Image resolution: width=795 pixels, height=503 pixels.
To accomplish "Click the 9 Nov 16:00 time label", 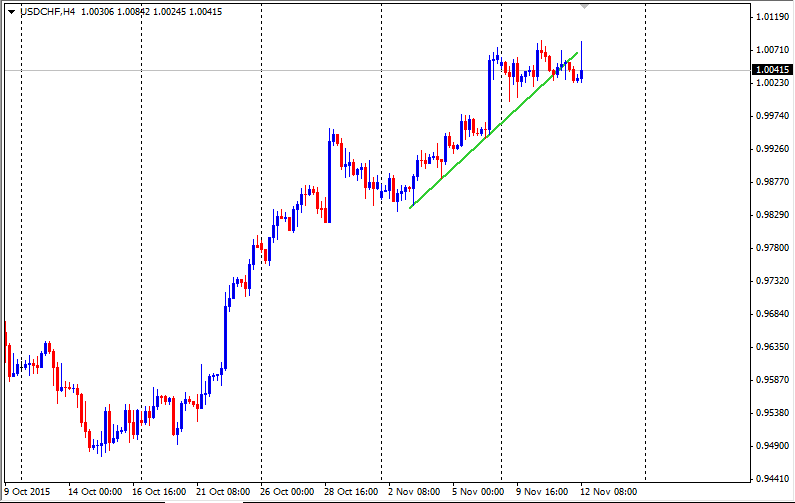I will tap(542, 491).
